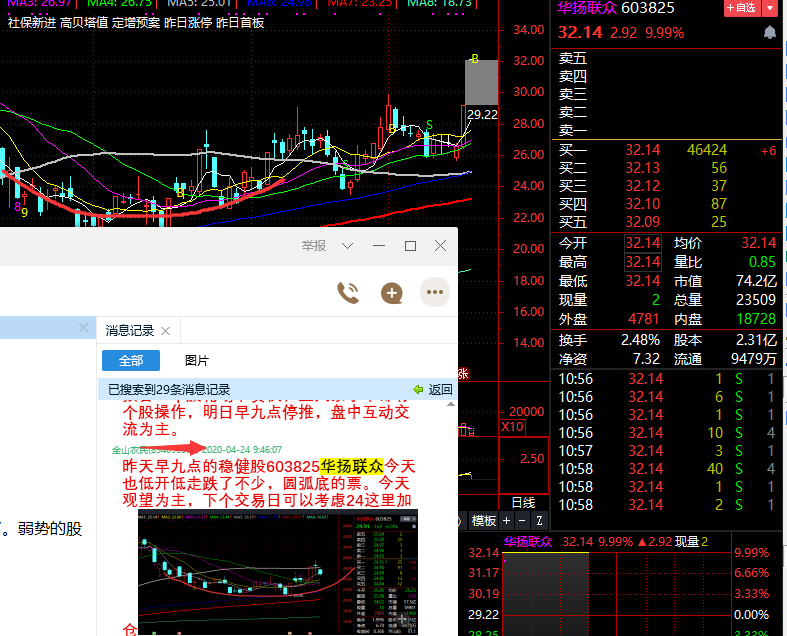The image size is (787, 636).
Task: Click highlighted 华扬联众 keyword in message
Action: pos(352,466)
